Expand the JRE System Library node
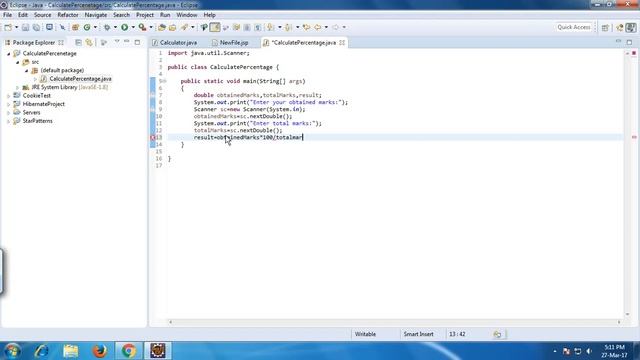Image resolution: width=640 pixels, height=360 pixels. click(18, 87)
